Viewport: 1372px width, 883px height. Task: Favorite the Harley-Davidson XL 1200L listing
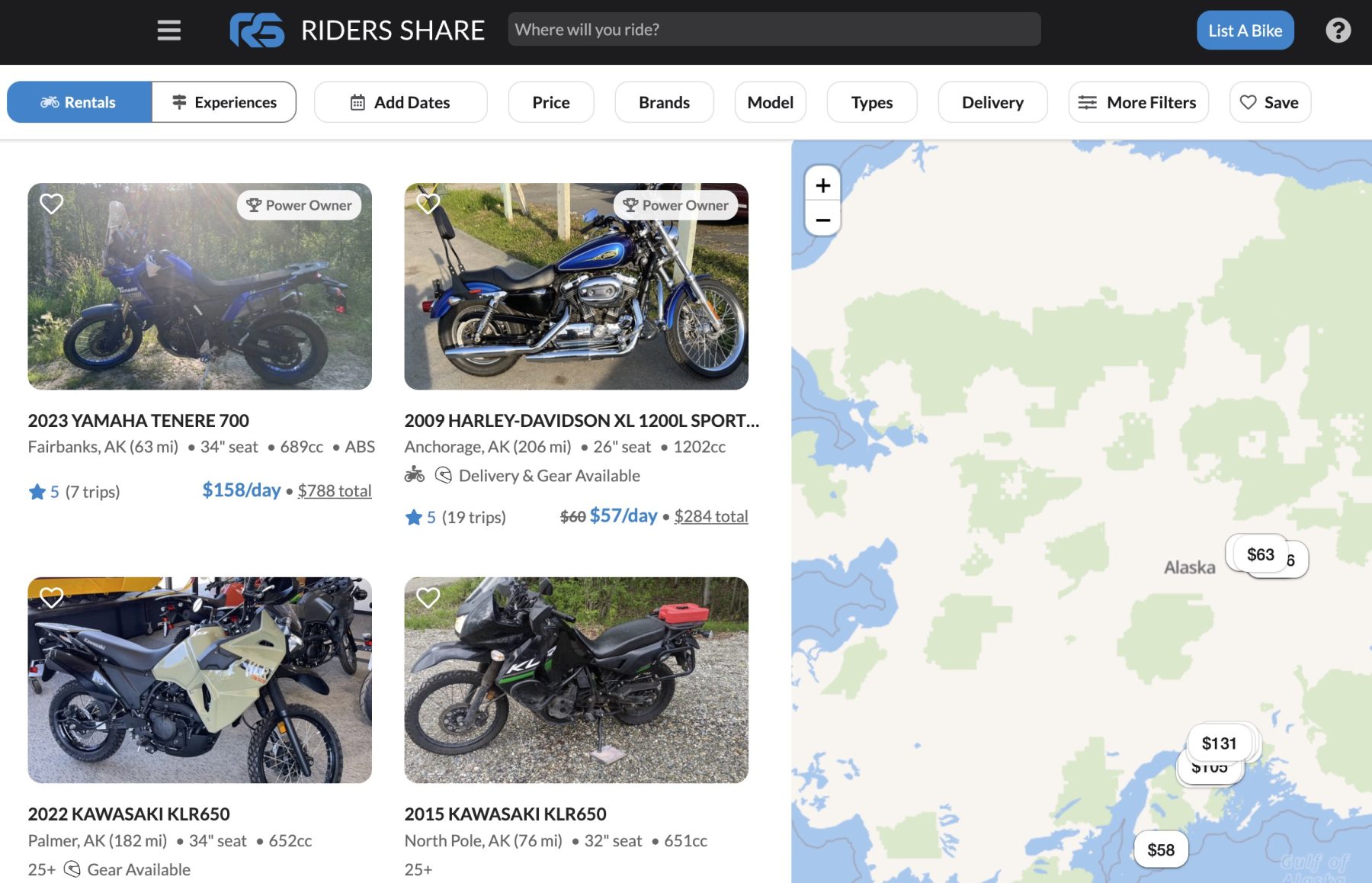click(x=428, y=204)
